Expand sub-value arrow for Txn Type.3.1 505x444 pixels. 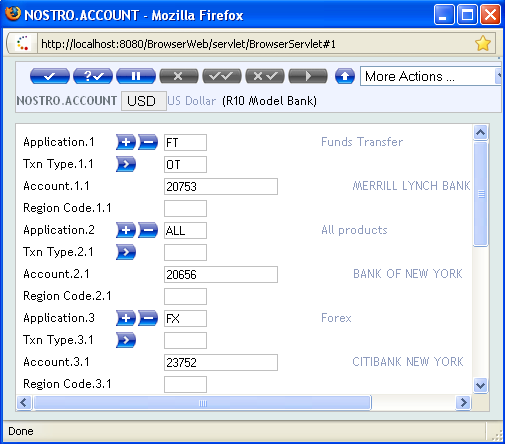click(126, 340)
